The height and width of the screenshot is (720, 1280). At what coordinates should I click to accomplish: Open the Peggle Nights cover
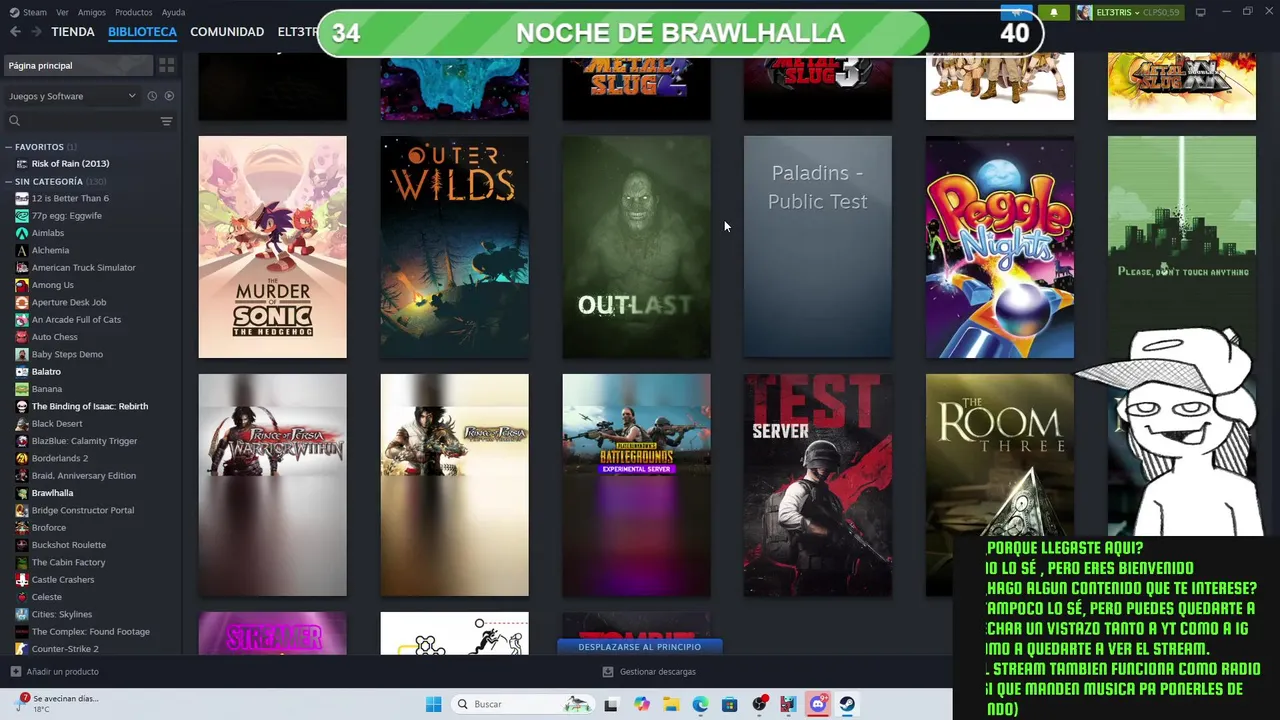tap(999, 247)
